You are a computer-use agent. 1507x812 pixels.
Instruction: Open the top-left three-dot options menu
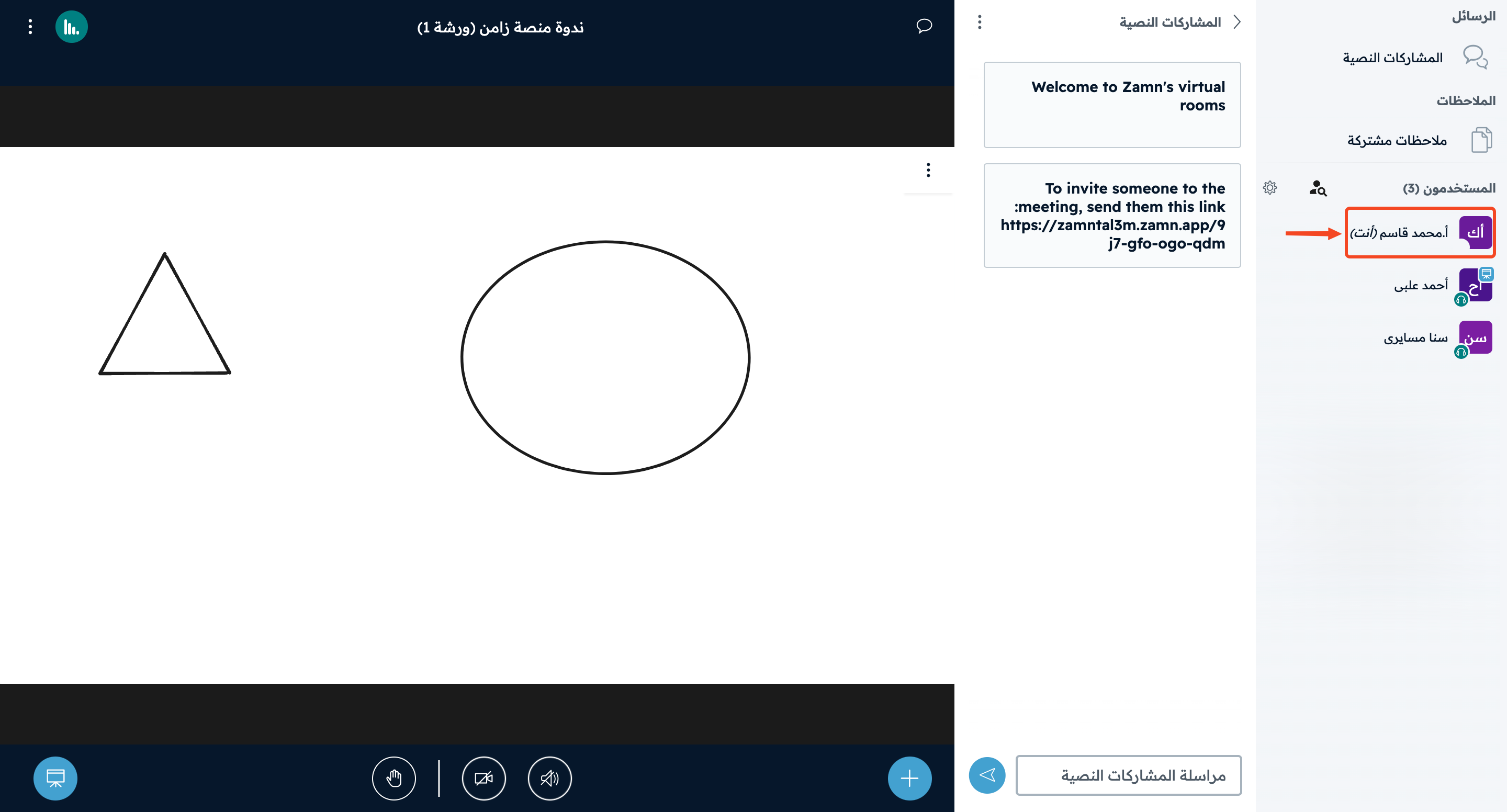point(30,27)
